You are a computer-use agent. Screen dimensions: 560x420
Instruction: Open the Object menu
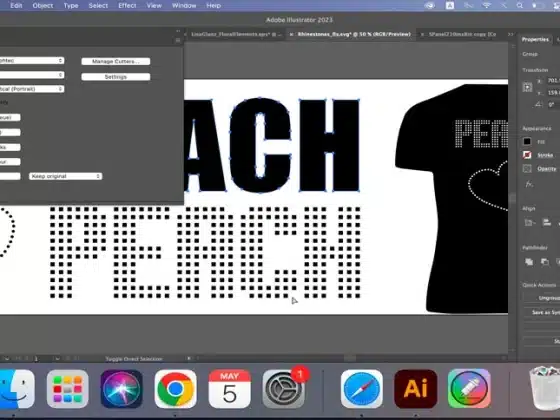point(43,6)
